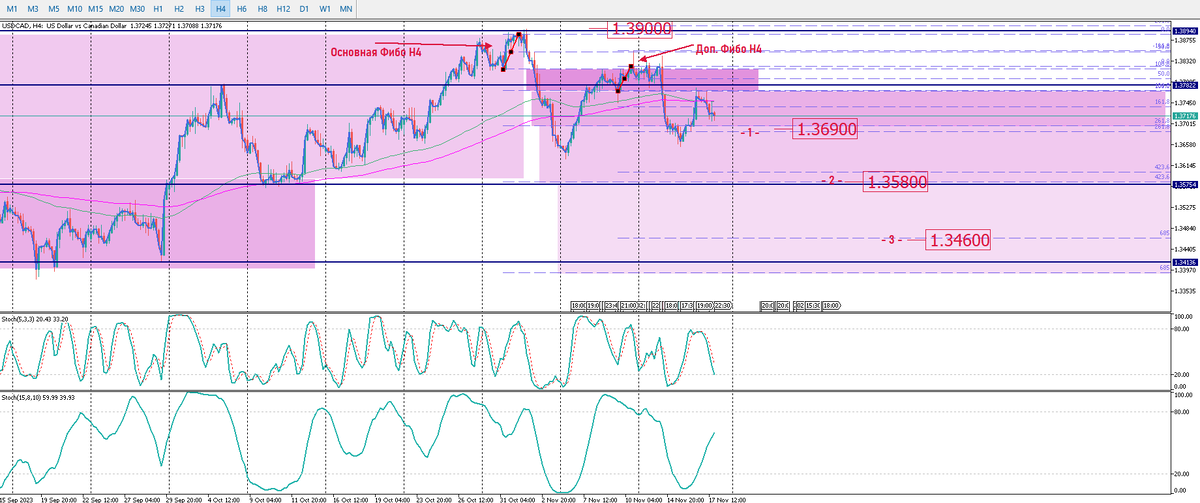The height and width of the screenshot is (503, 1200).
Task: Click the 1.37822 price scale label
Action: coord(1185,86)
